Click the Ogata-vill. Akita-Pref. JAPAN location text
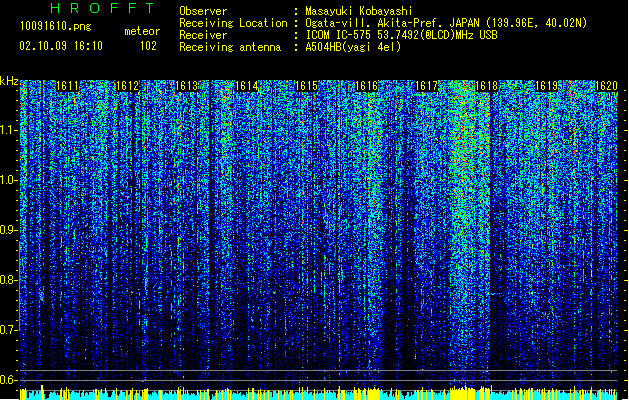The width and height of the screenshot is (629, 400). click(x=446, y=23)
